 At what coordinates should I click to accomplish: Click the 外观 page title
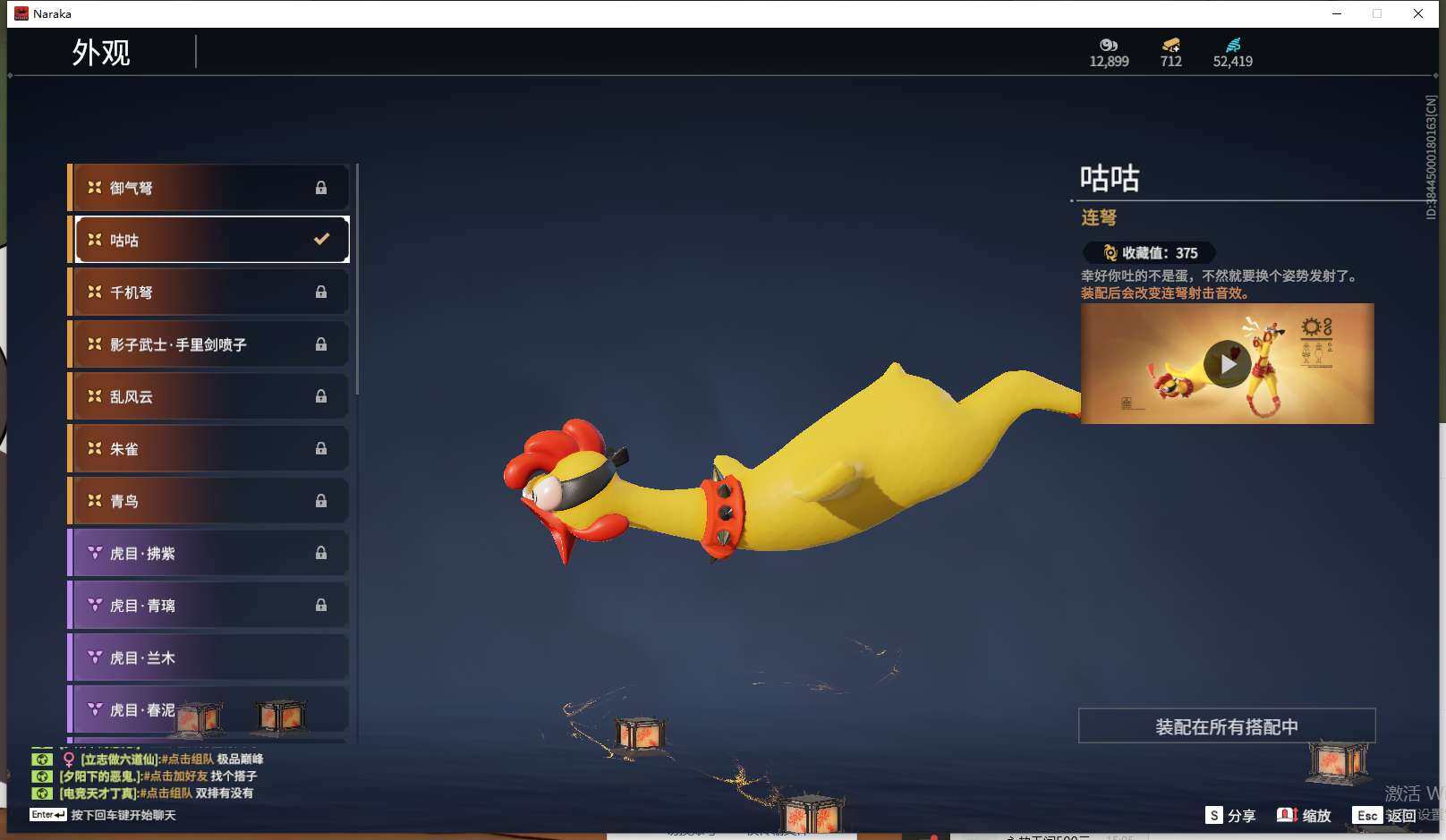[101, 53]
